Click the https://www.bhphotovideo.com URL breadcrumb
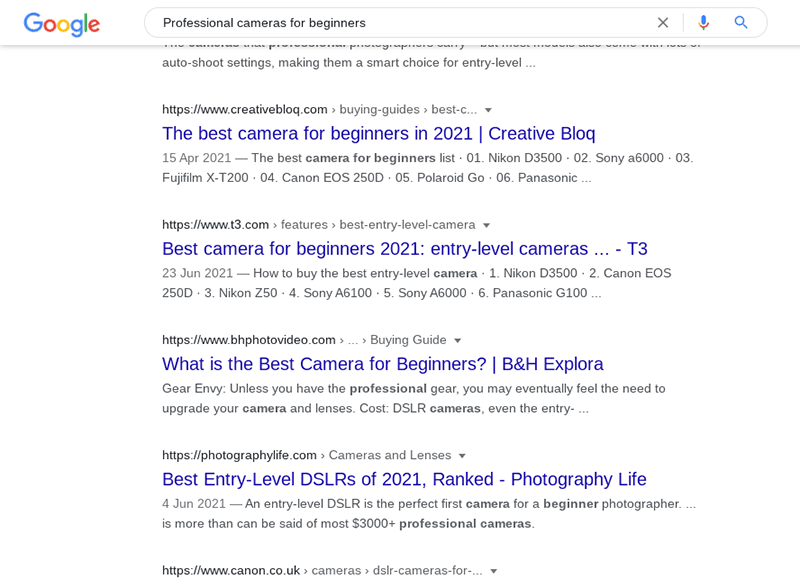This screenshot has width=800, height=579. (x=249, y=340)
